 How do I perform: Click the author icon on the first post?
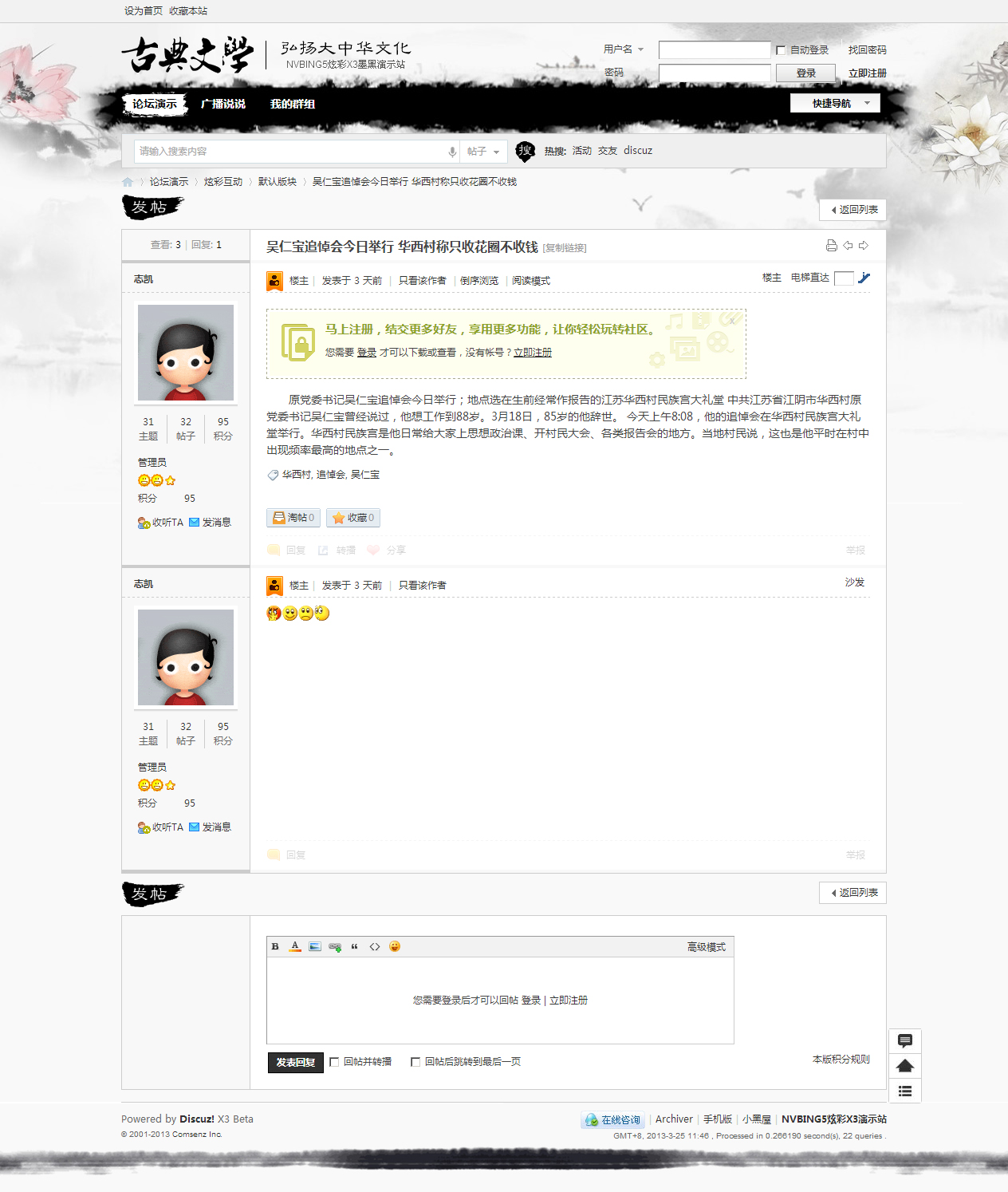coord(274,281)
